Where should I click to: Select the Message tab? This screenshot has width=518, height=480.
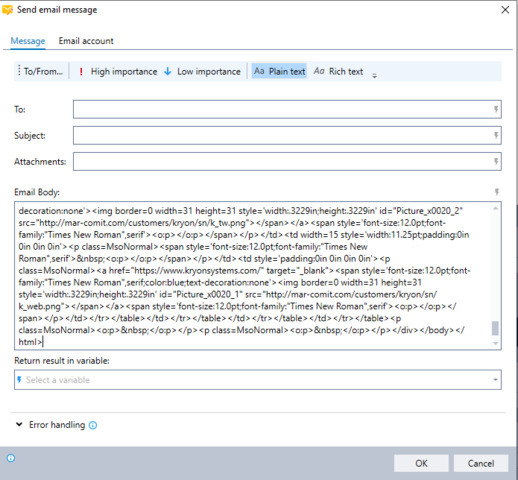pos(28,41)
